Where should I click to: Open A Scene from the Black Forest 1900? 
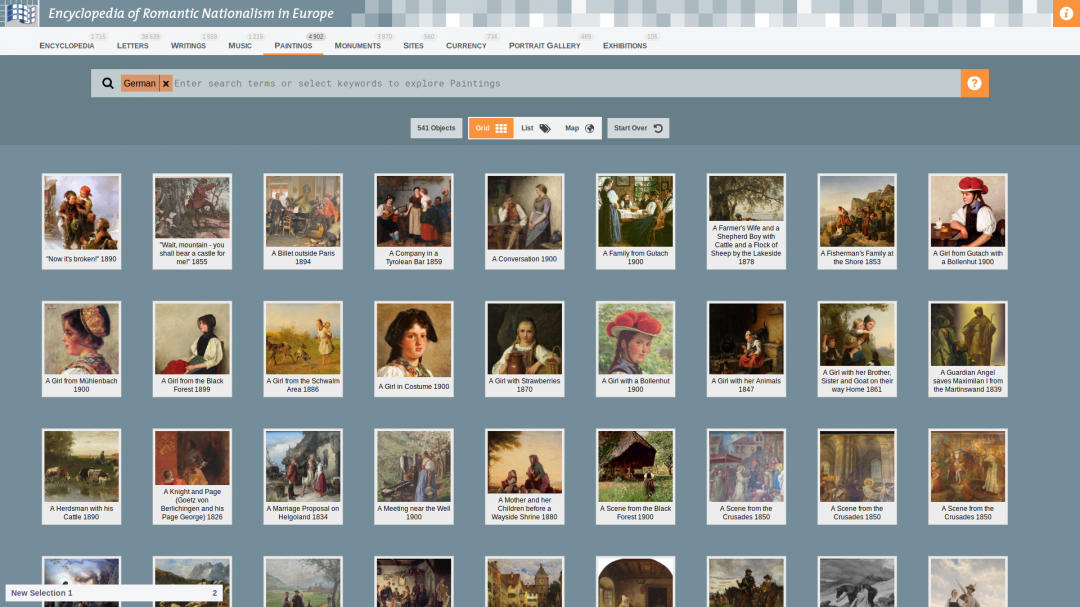point(636,477)
